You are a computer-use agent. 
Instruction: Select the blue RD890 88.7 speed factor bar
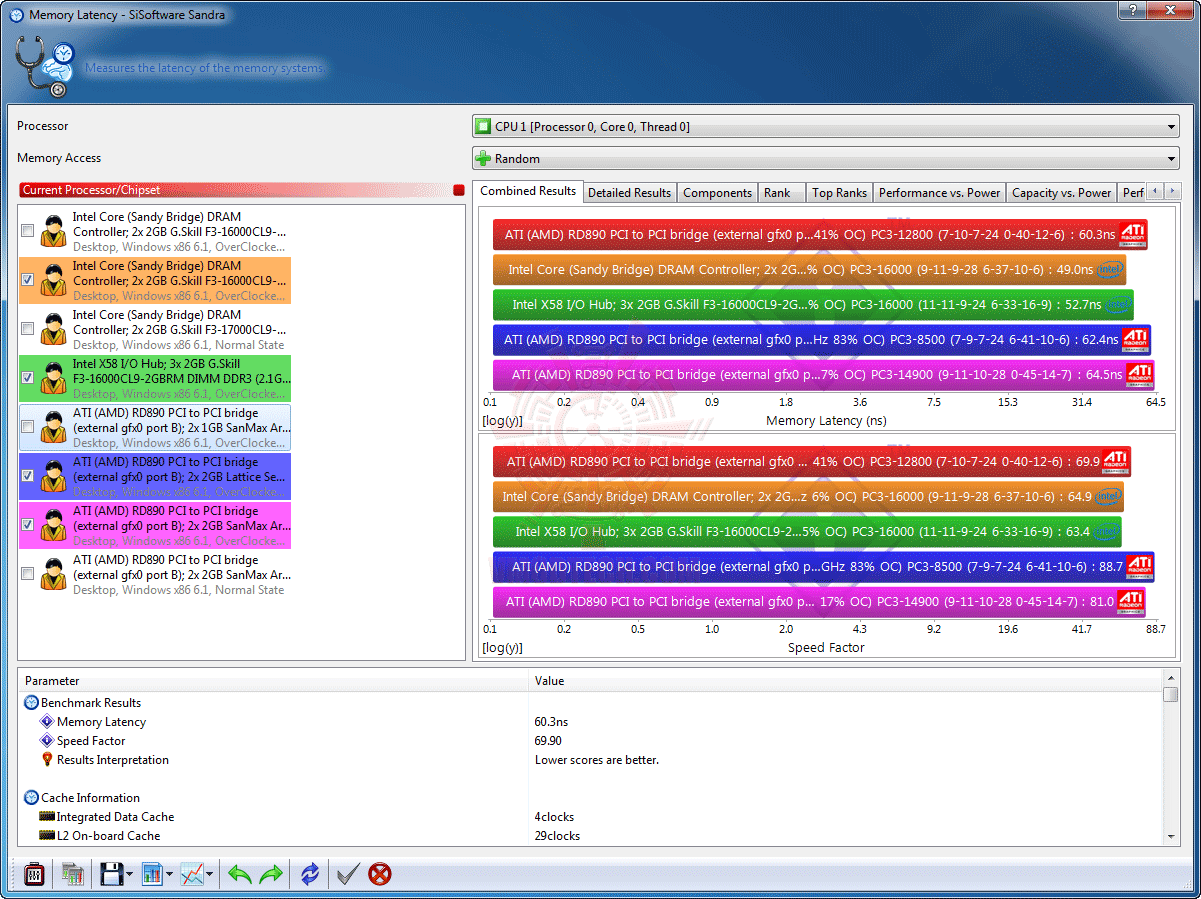823,567
